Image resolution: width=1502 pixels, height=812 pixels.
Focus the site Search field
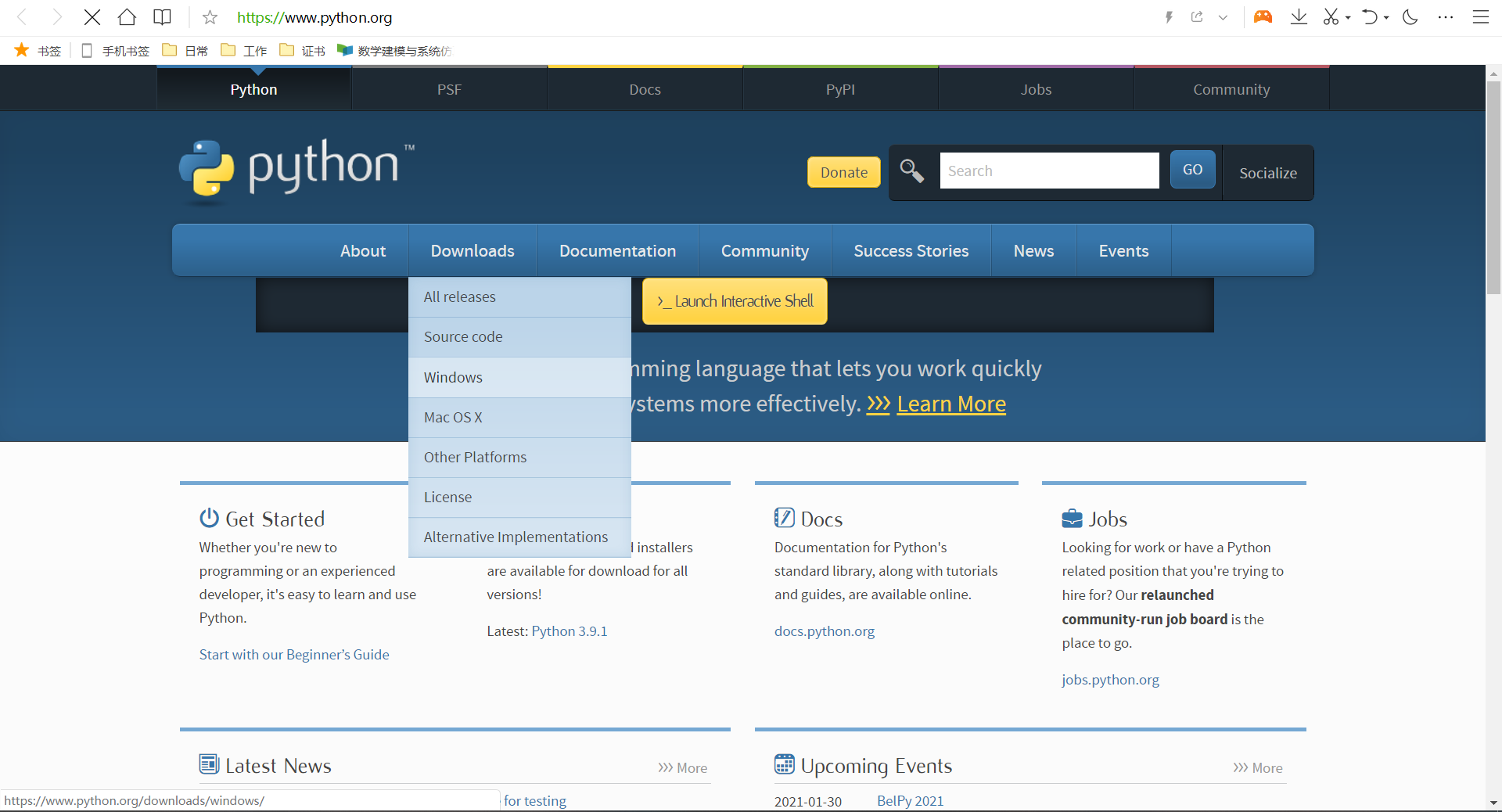pos(1049,171)
